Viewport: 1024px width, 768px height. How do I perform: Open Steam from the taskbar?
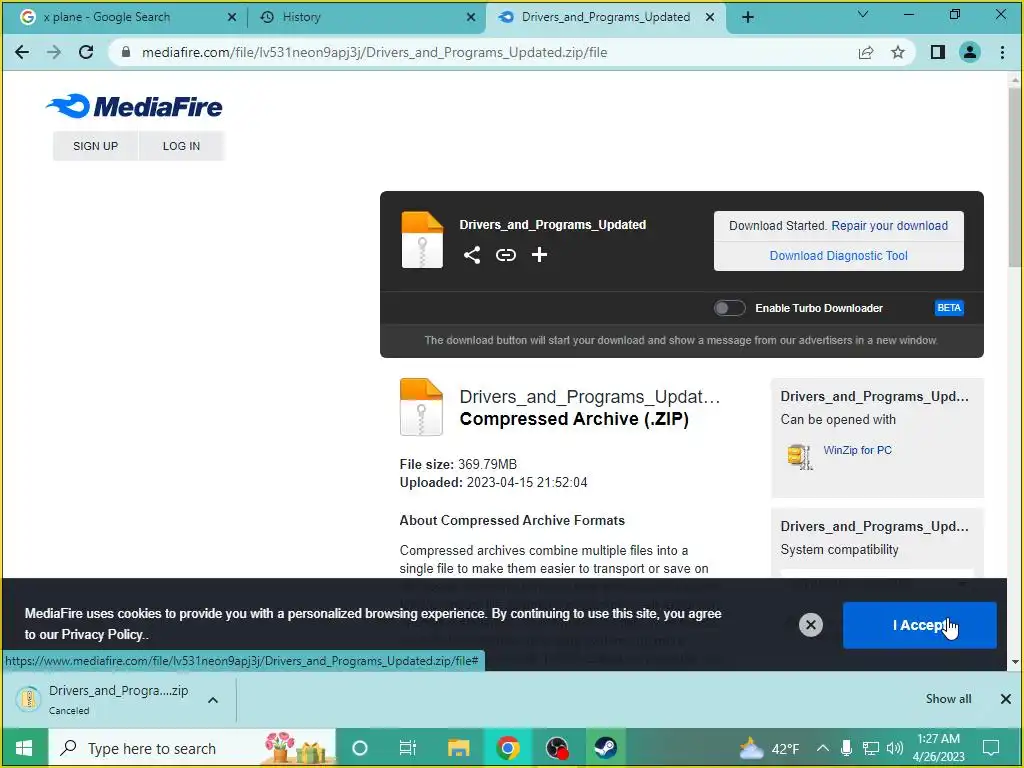point(605,748)
